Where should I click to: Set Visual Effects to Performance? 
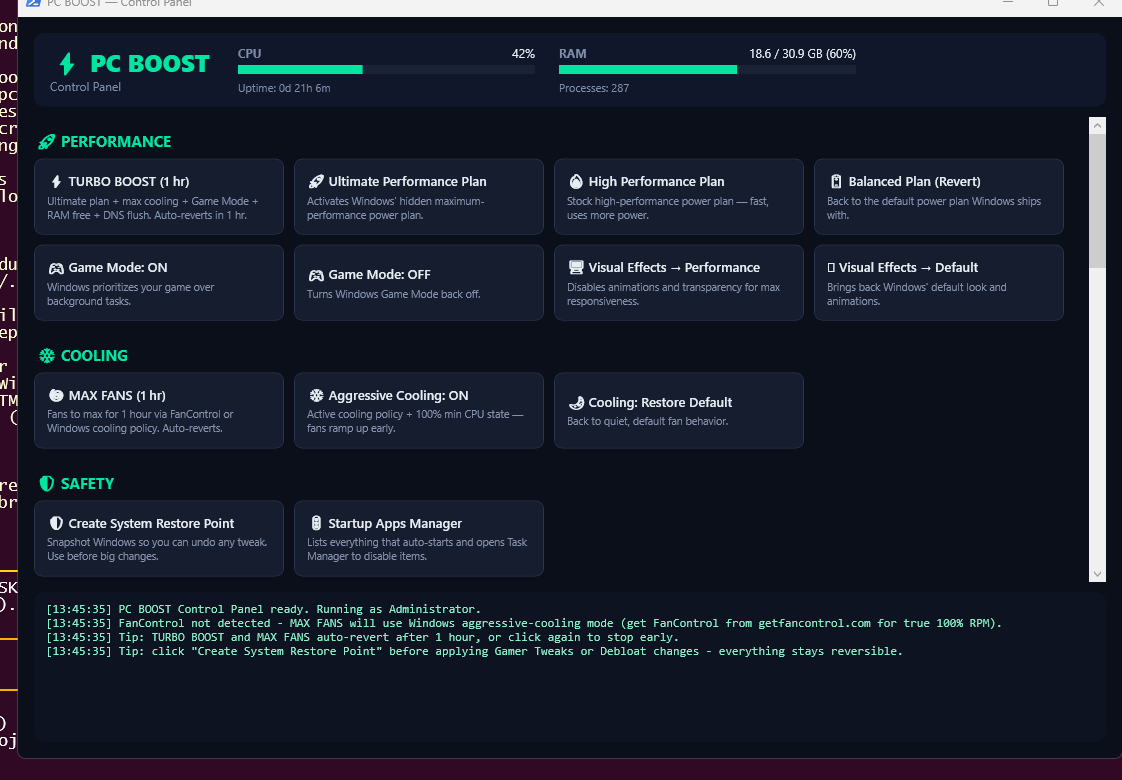(678, 283)
